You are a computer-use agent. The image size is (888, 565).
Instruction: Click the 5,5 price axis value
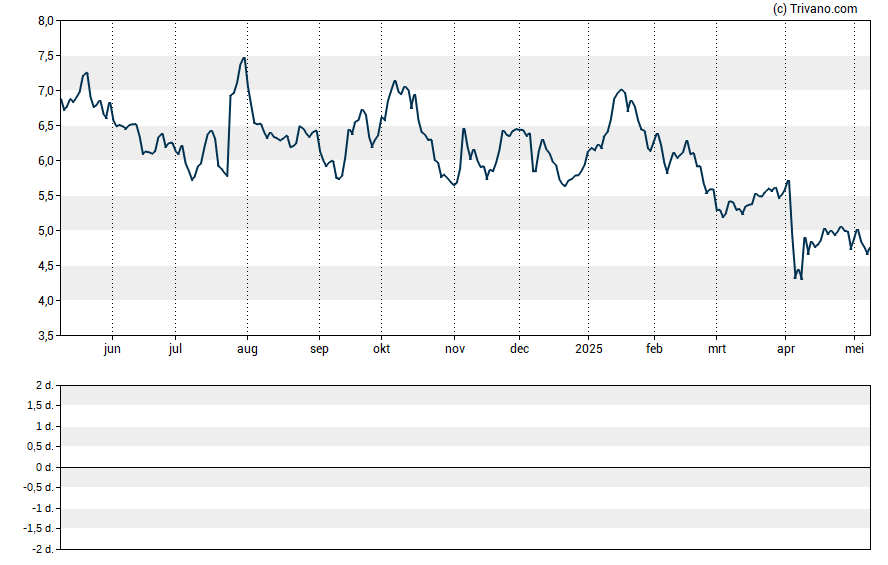click(46, 196)
